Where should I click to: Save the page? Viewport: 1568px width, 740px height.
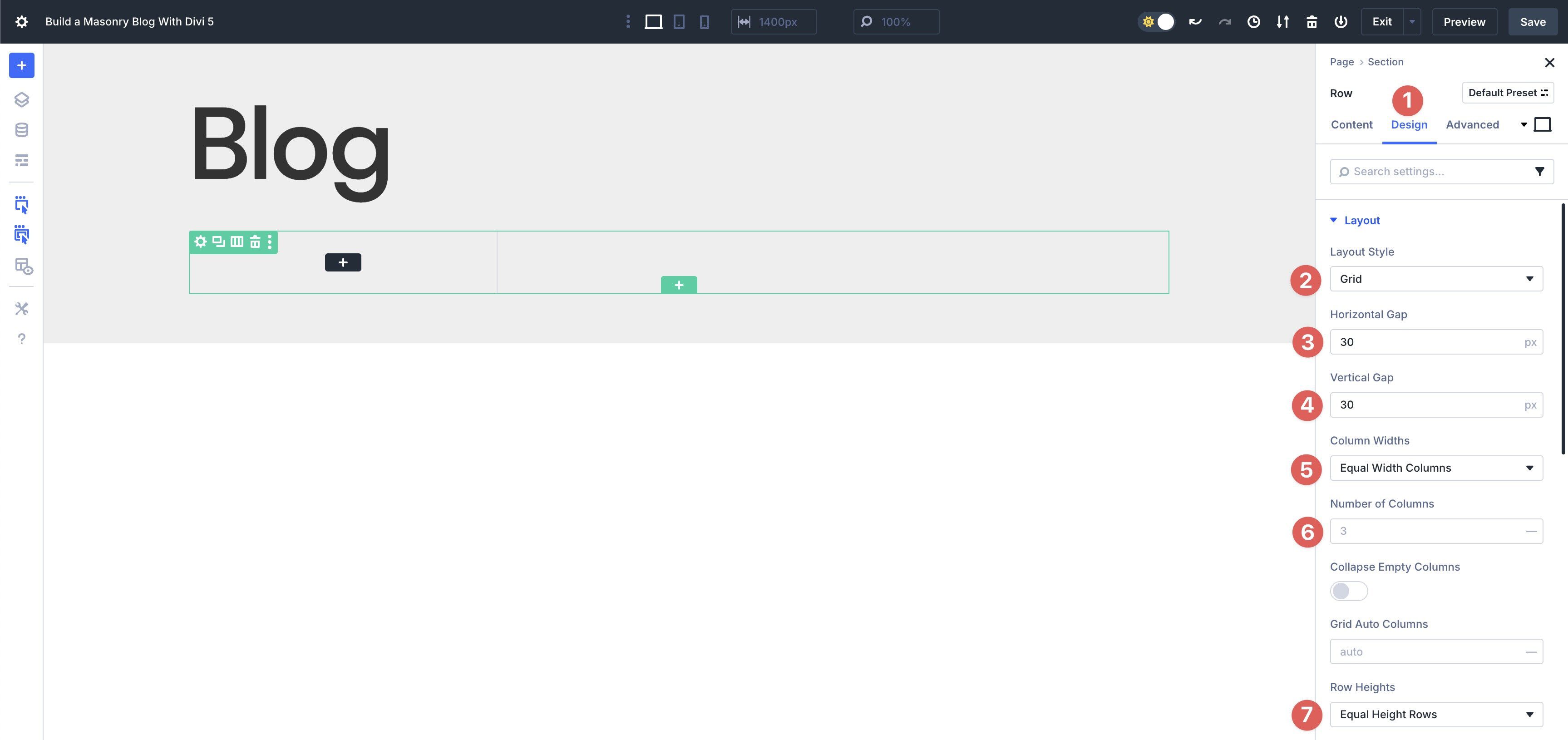pyautogui.click(x=1533, y=21)
